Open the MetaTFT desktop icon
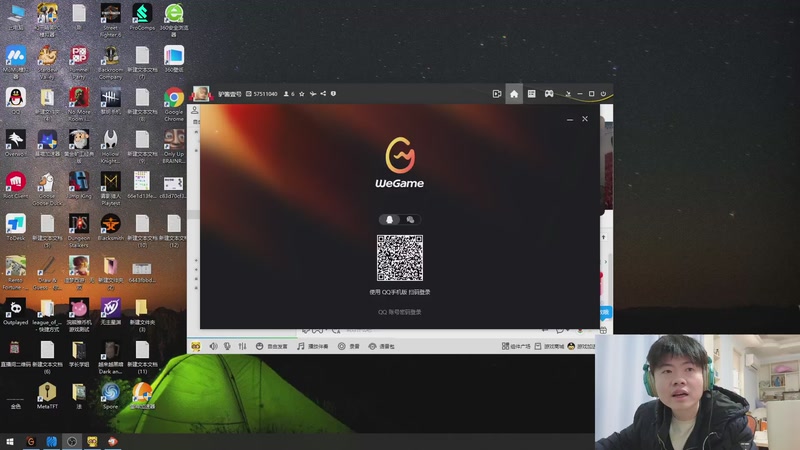Viewport: 800px width, 450px height. [47, 396]
